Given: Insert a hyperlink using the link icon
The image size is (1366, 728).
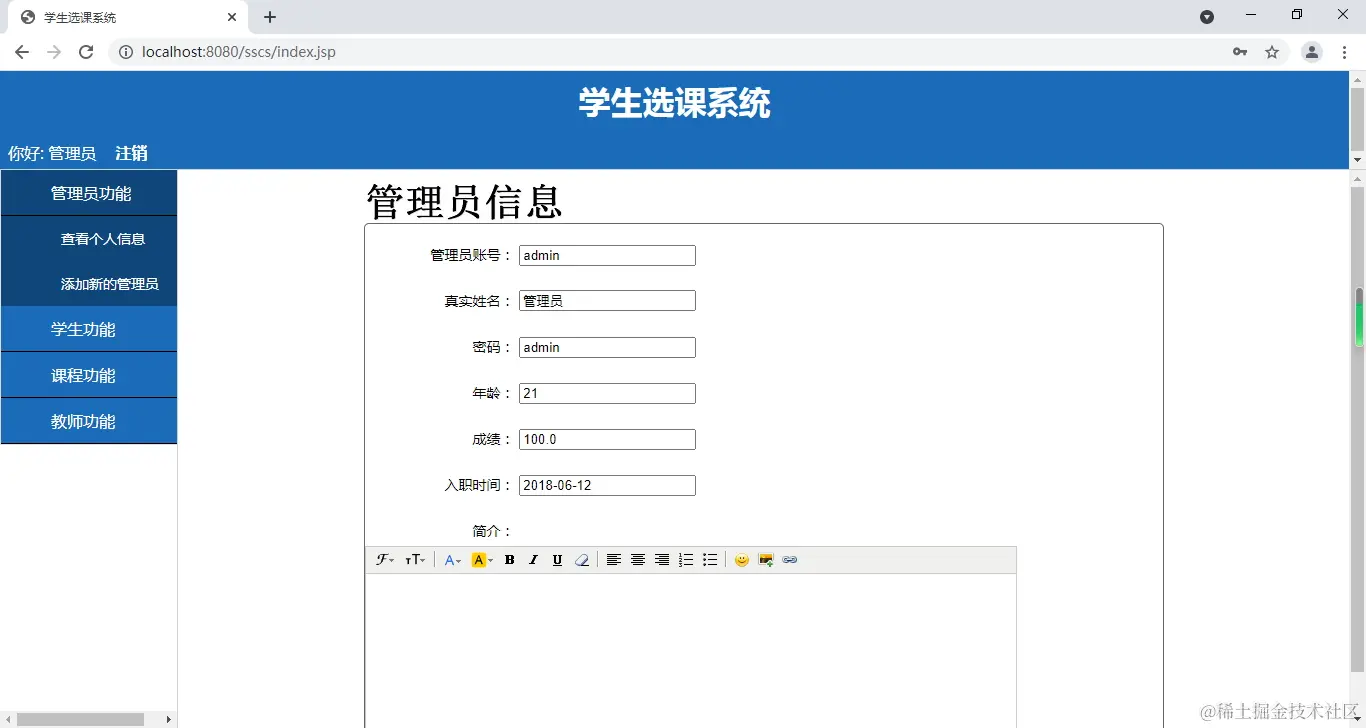Looking at the screenshot, I should (x=790, y=559).
